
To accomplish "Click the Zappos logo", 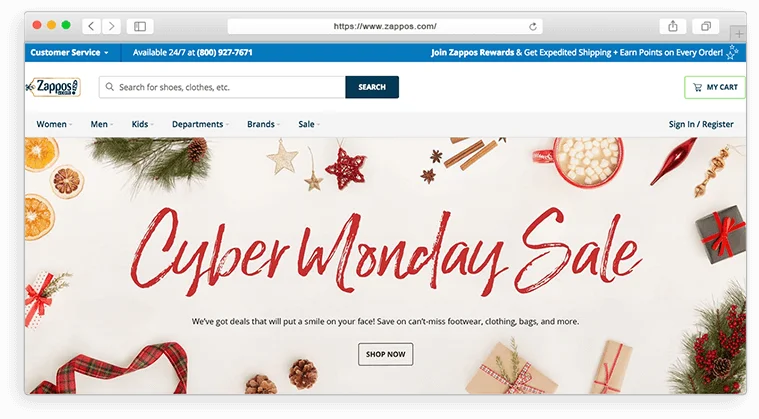I will point(53,87).
